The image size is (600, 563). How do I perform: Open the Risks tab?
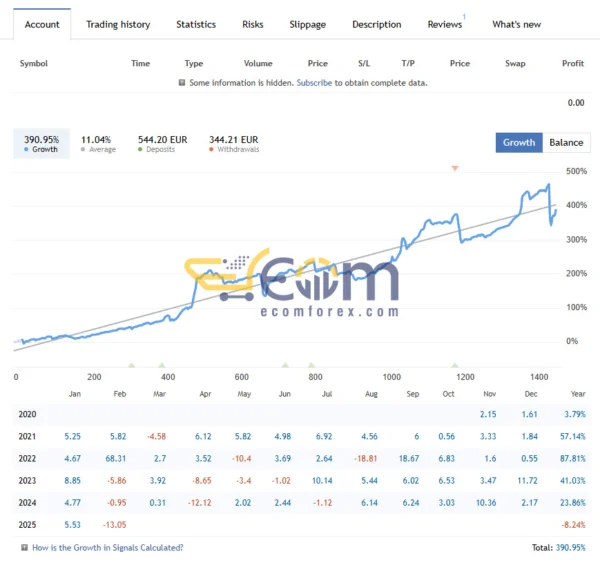(x=253, y=24)
